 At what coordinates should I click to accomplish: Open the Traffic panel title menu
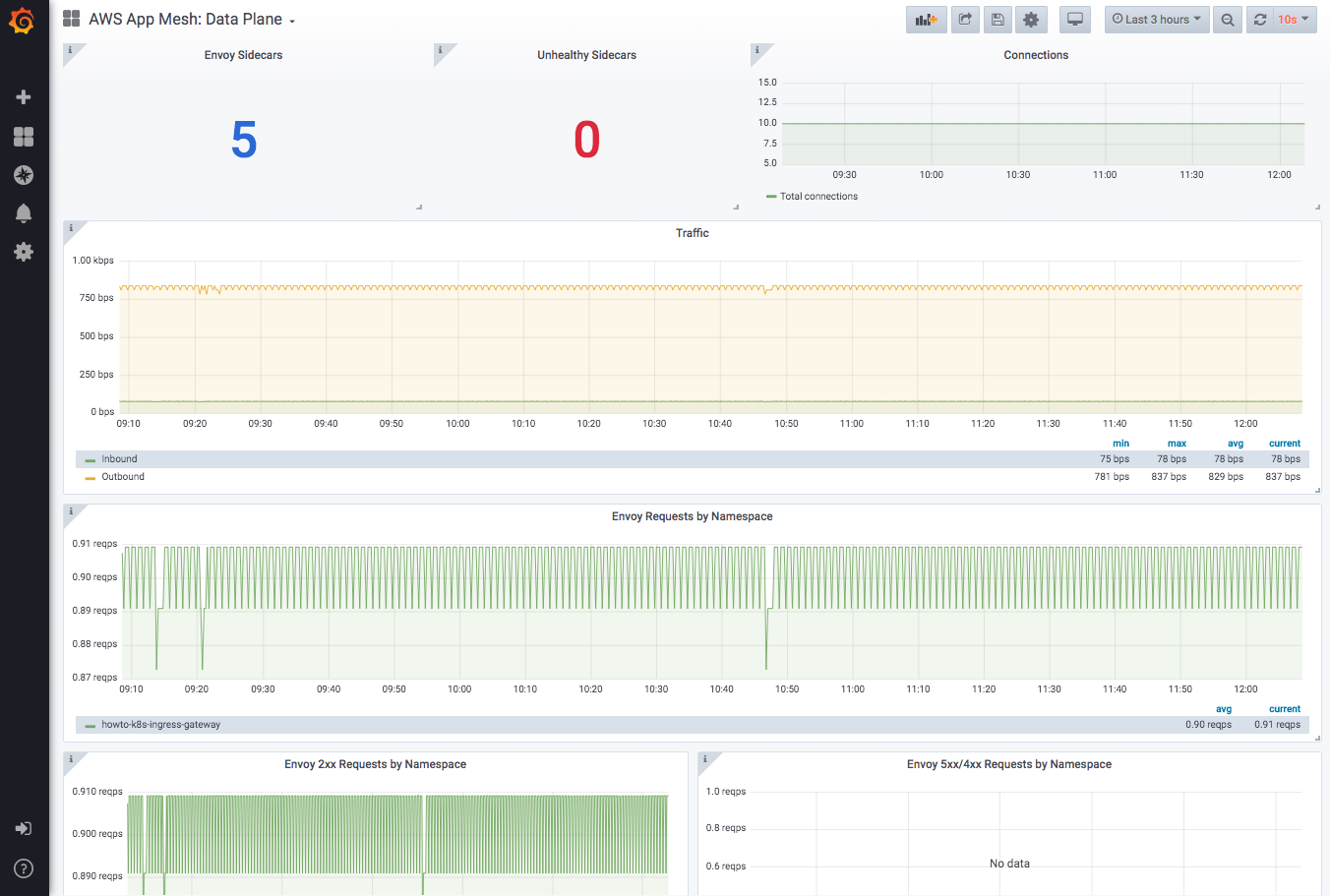(x=692, y=233)
